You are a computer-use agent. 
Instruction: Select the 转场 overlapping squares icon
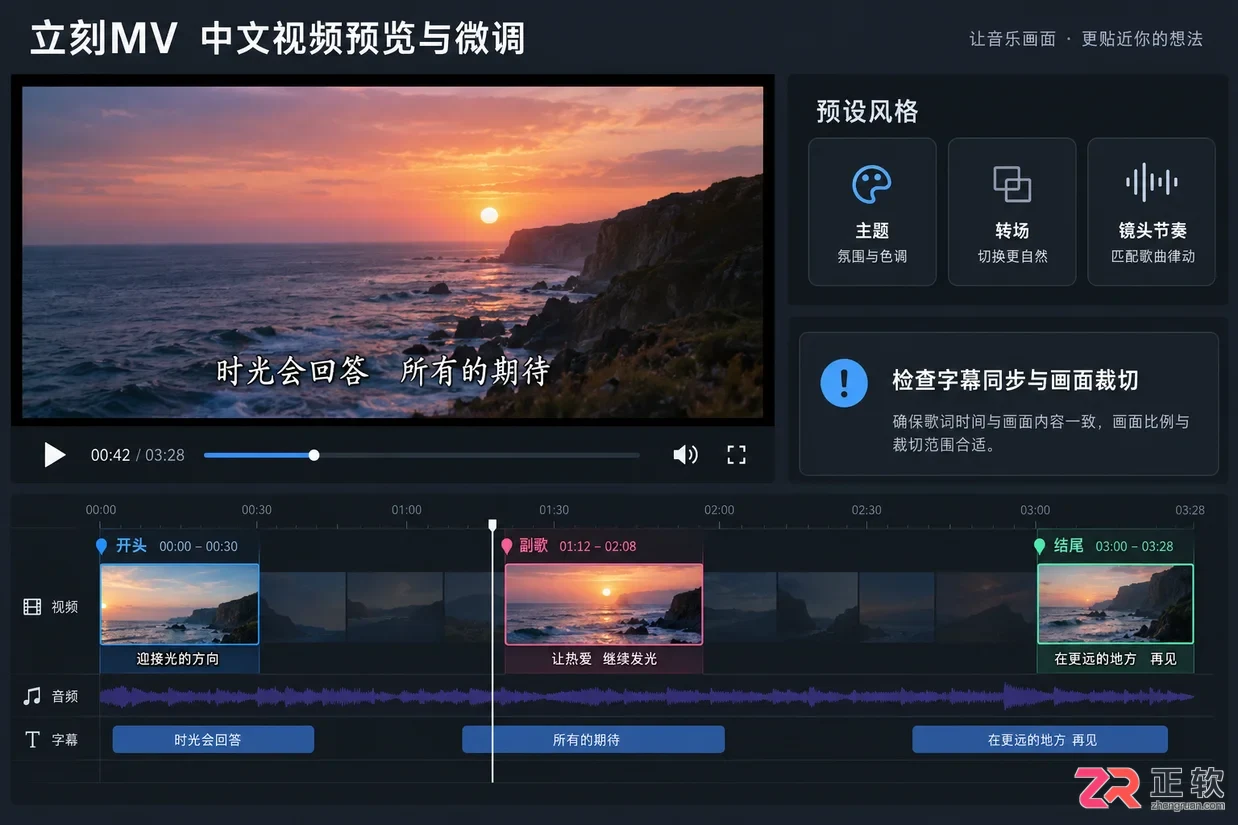click(1012, 185)
